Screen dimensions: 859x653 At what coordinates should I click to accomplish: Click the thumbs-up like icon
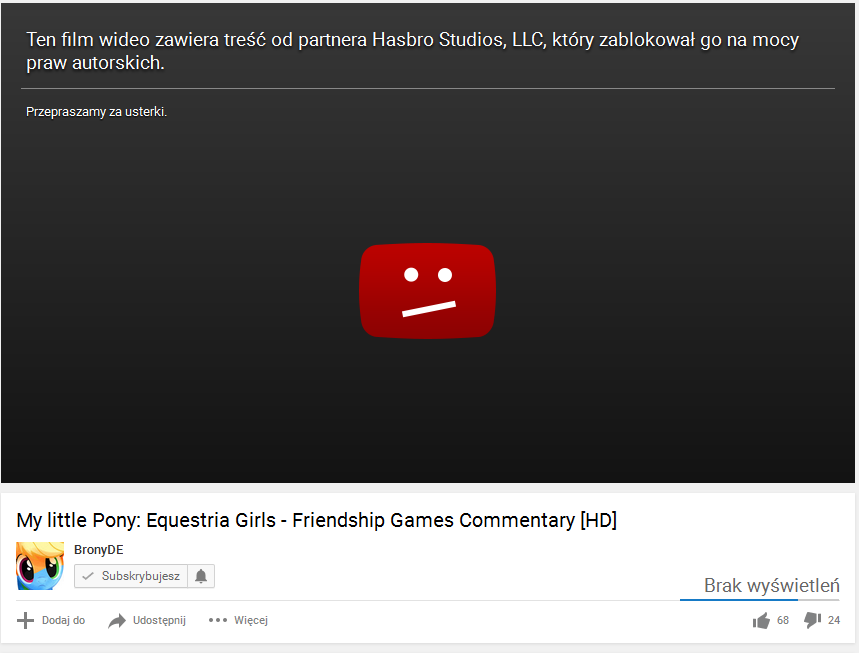point(761,621)
